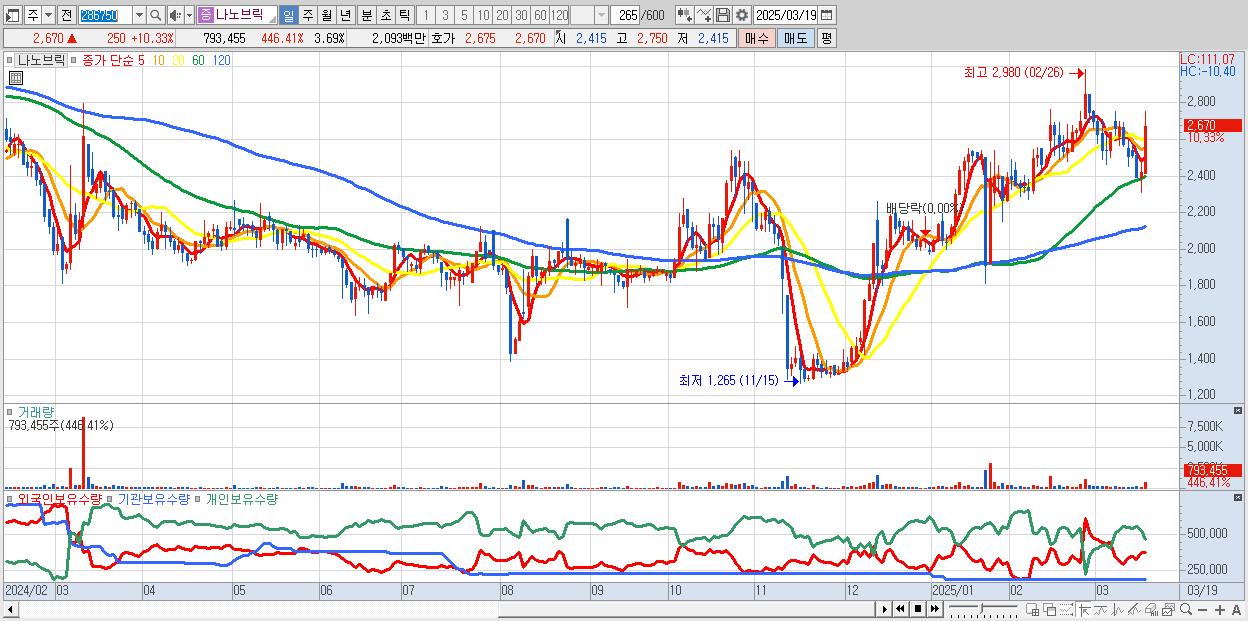
Task: Click the indicator add icon left of the save icon
Action: 704,15
